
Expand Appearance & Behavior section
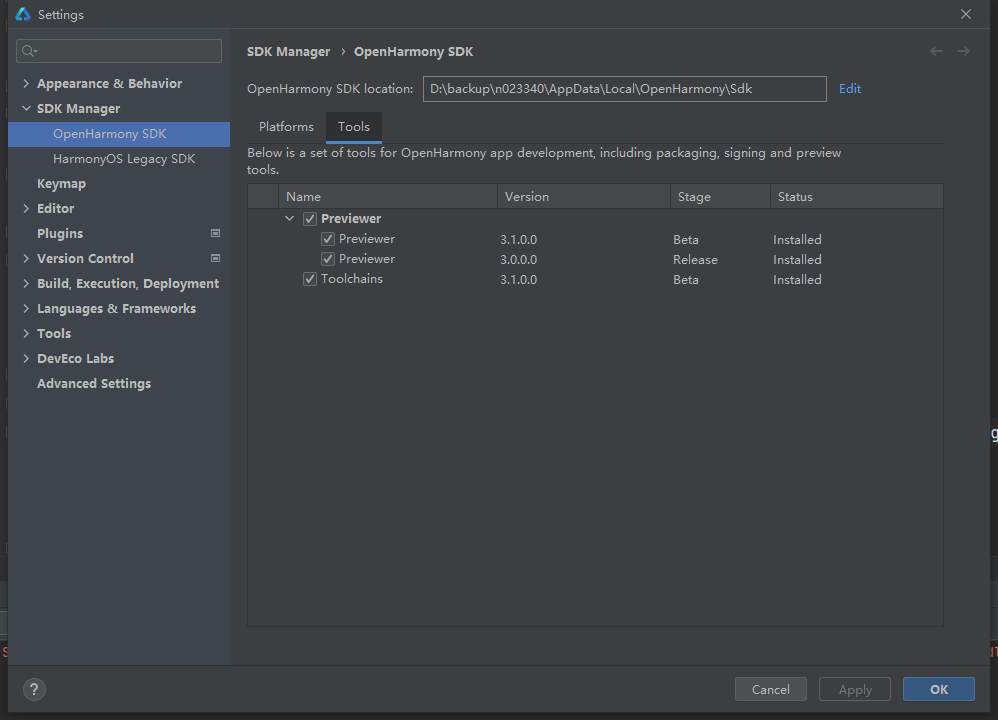26,83
